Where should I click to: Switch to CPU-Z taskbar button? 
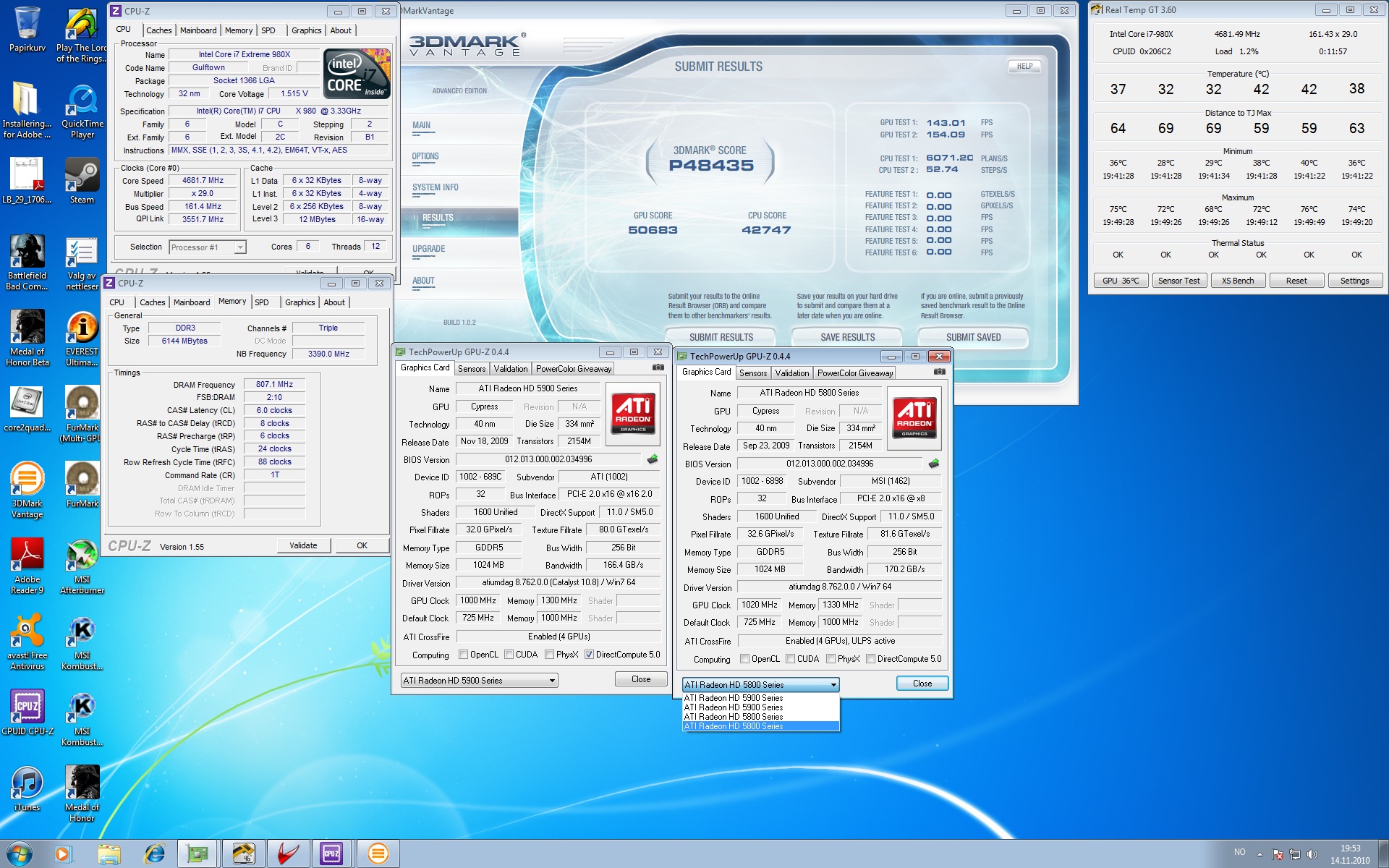click(332, 854)
